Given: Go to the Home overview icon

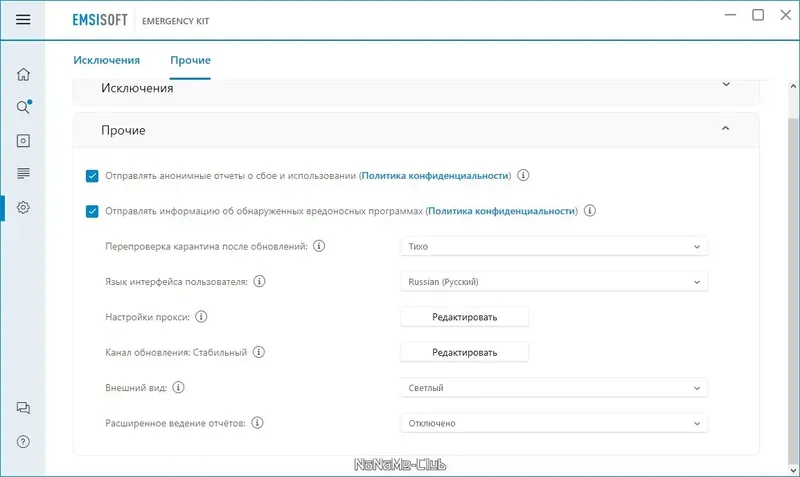Looking at the screenshot, I should pyautogui.click(x=23, y=74).
